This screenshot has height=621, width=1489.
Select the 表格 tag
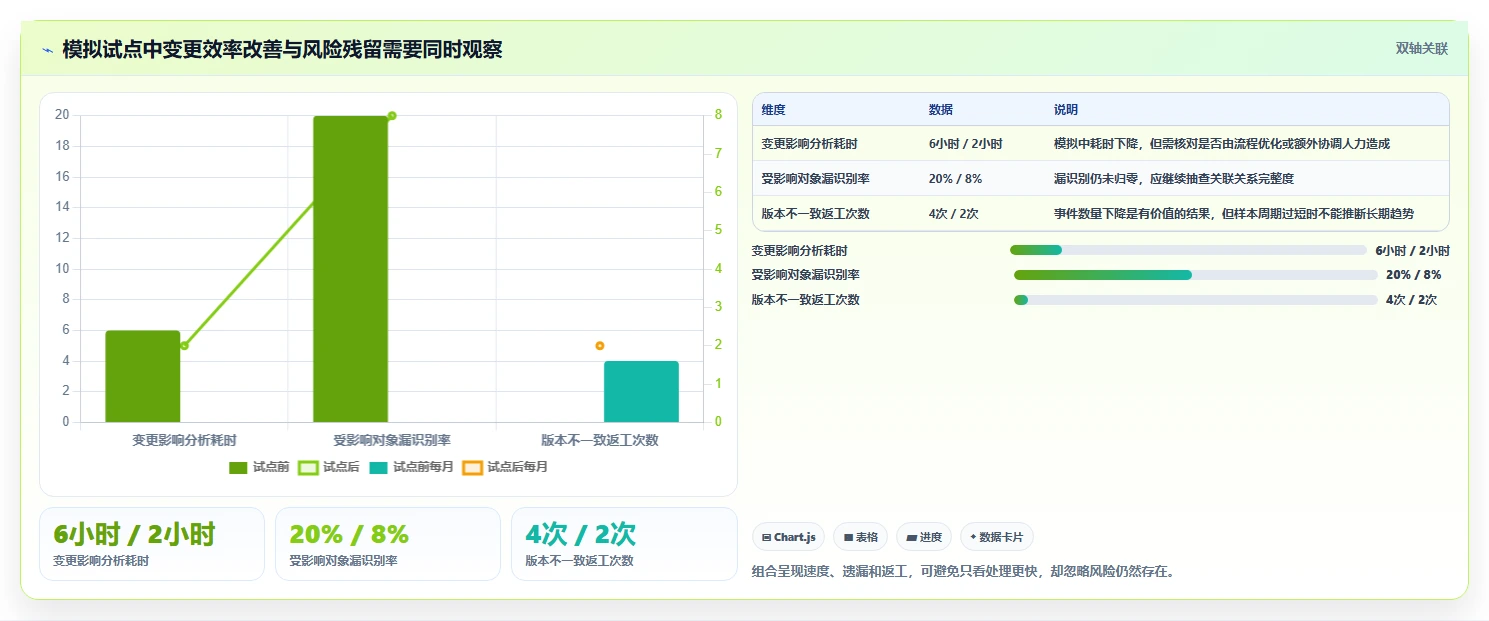(x=860, y=537)
